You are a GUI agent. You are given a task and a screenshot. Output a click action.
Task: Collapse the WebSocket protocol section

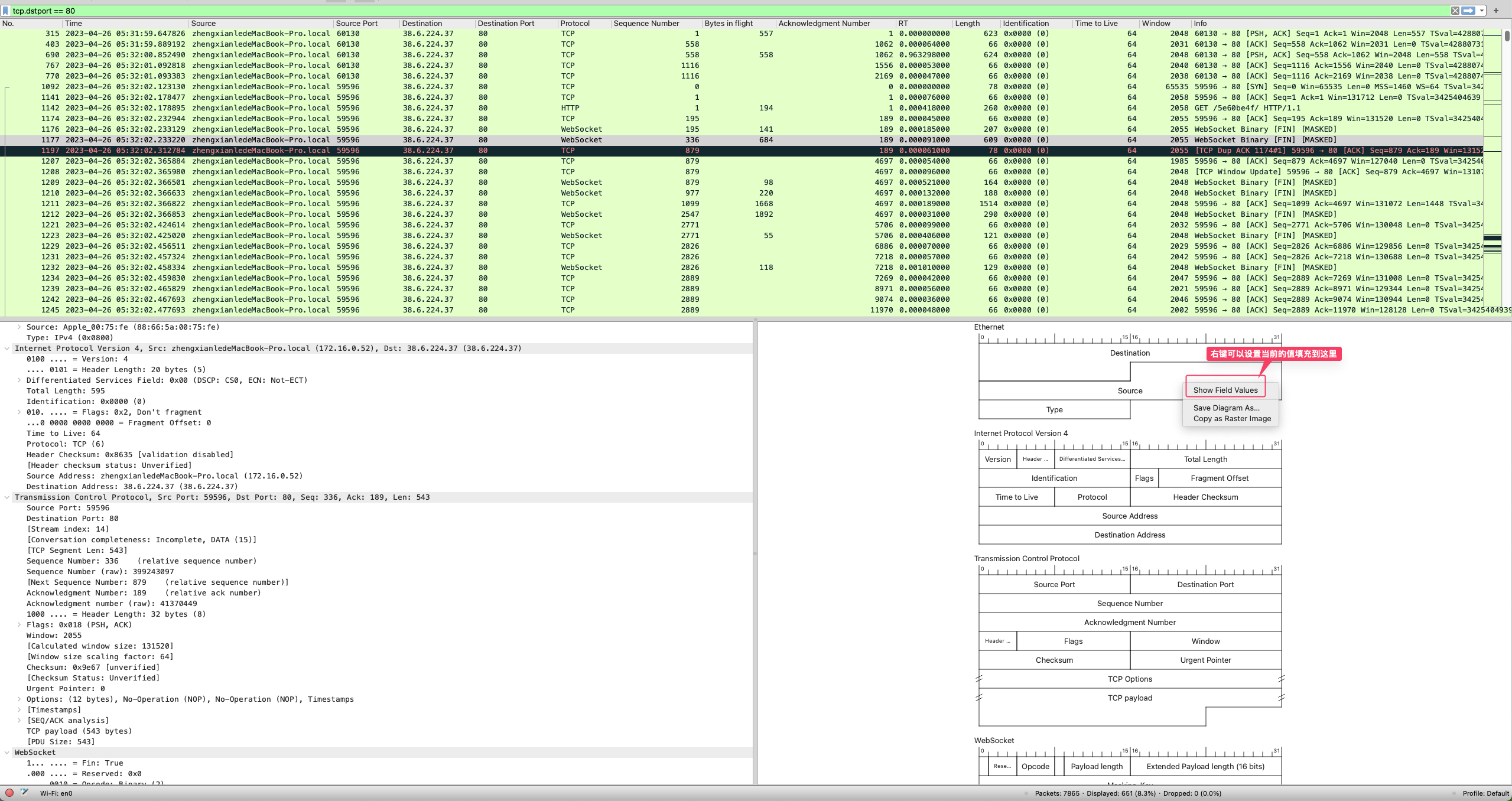[8, 752]
